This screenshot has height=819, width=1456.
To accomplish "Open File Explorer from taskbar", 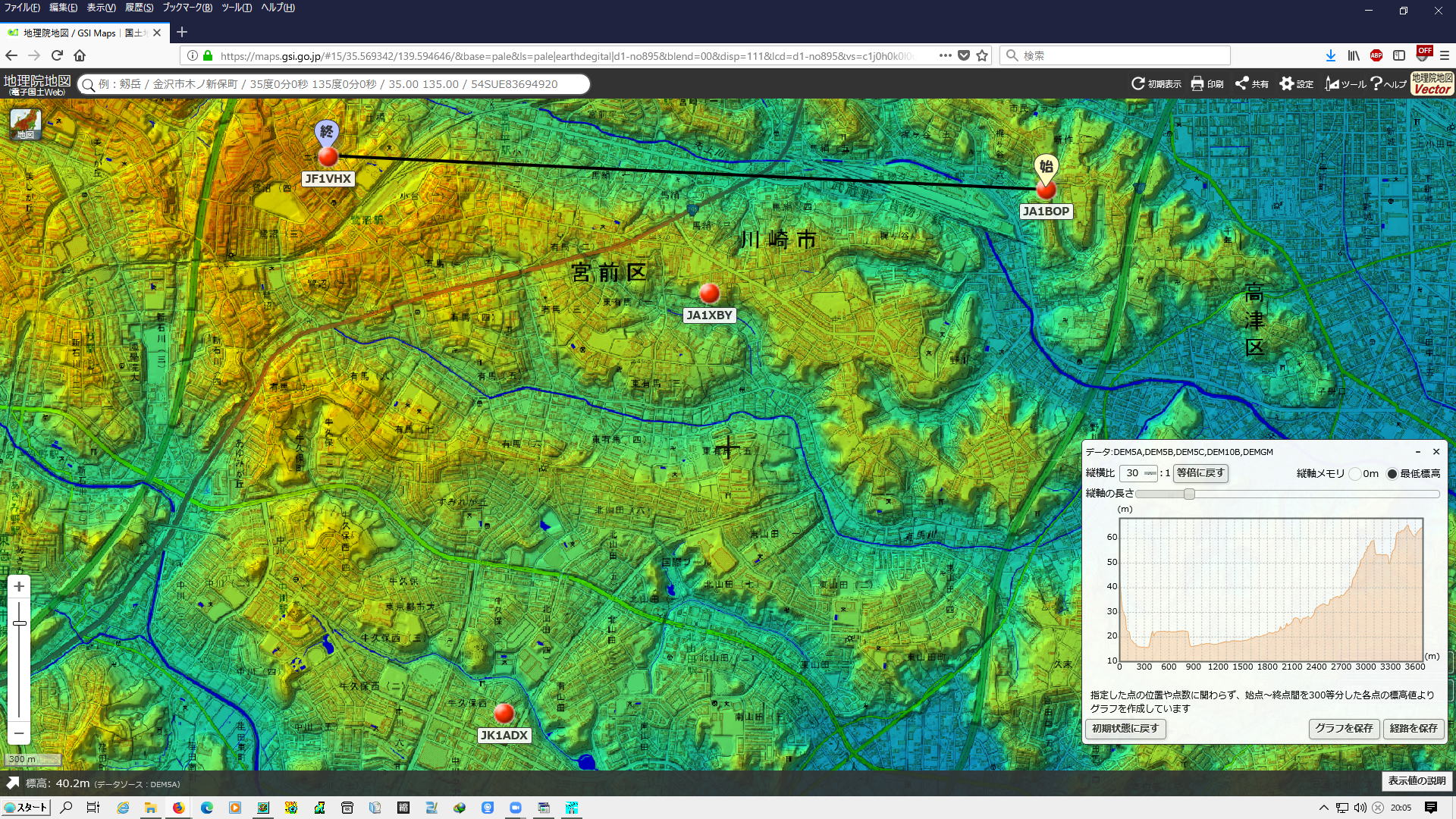I will (150, 808).
